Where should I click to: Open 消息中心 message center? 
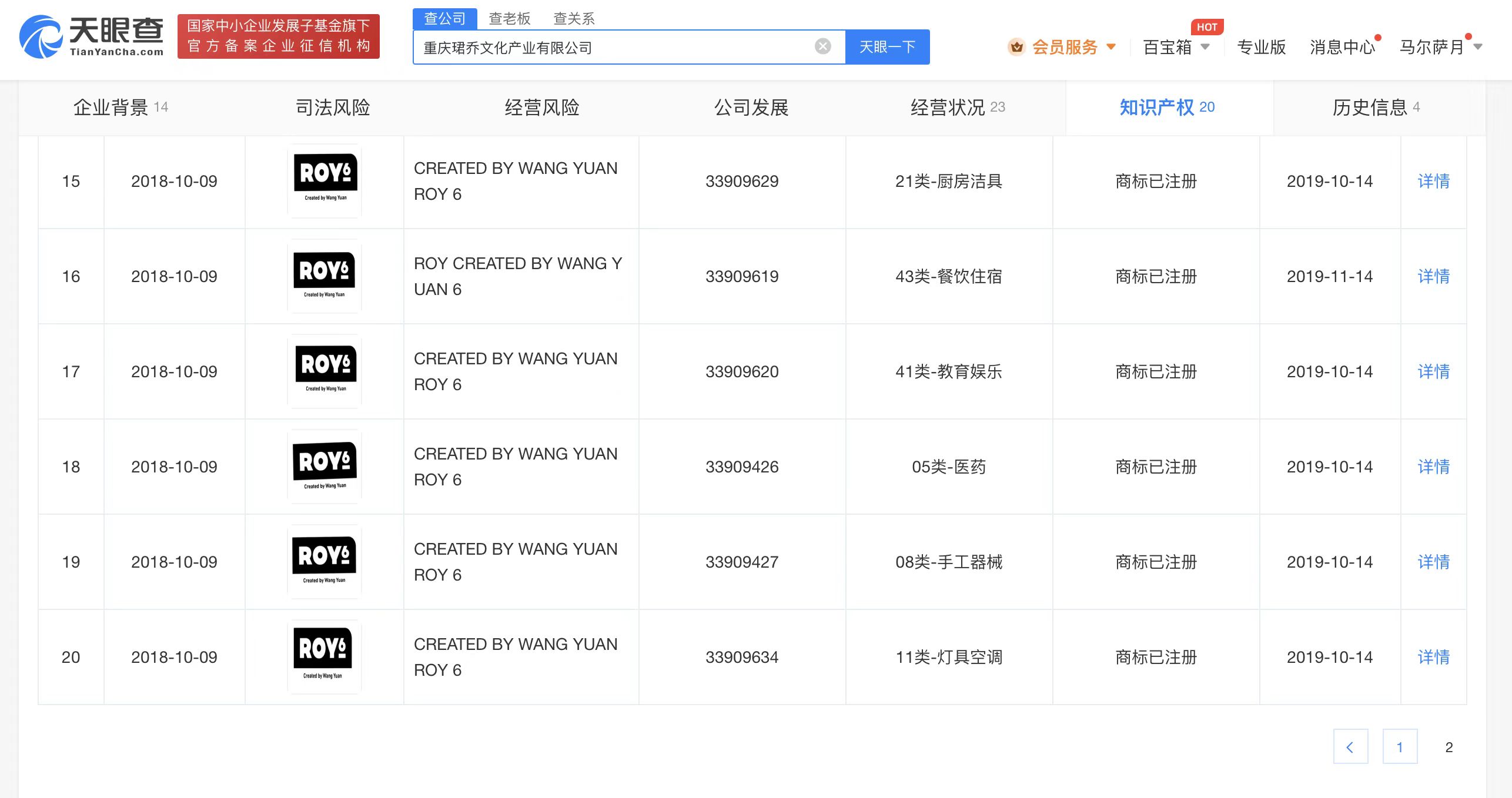[x=1343, y=47]
